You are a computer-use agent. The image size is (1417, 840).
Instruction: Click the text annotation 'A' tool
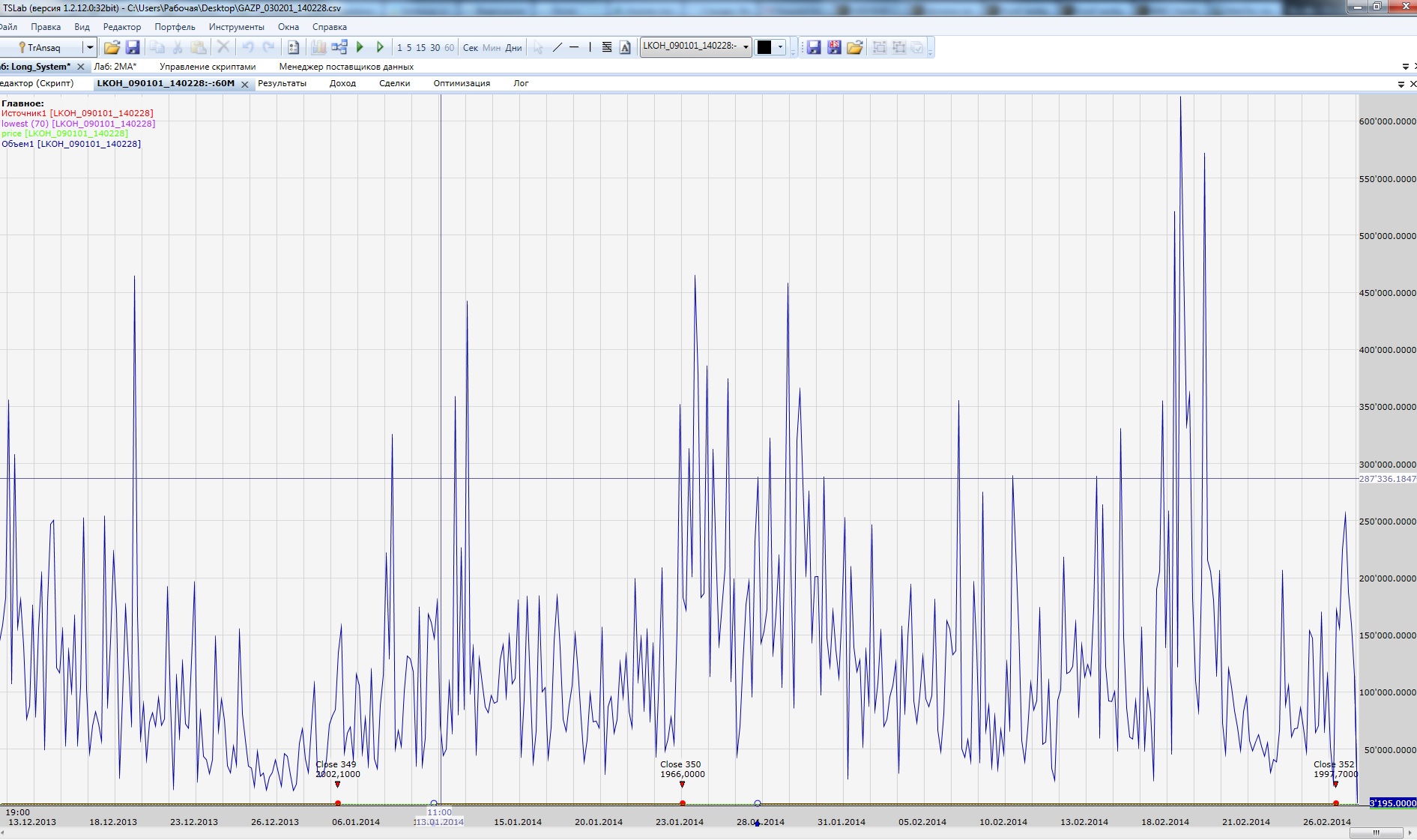tap(625, 47)
